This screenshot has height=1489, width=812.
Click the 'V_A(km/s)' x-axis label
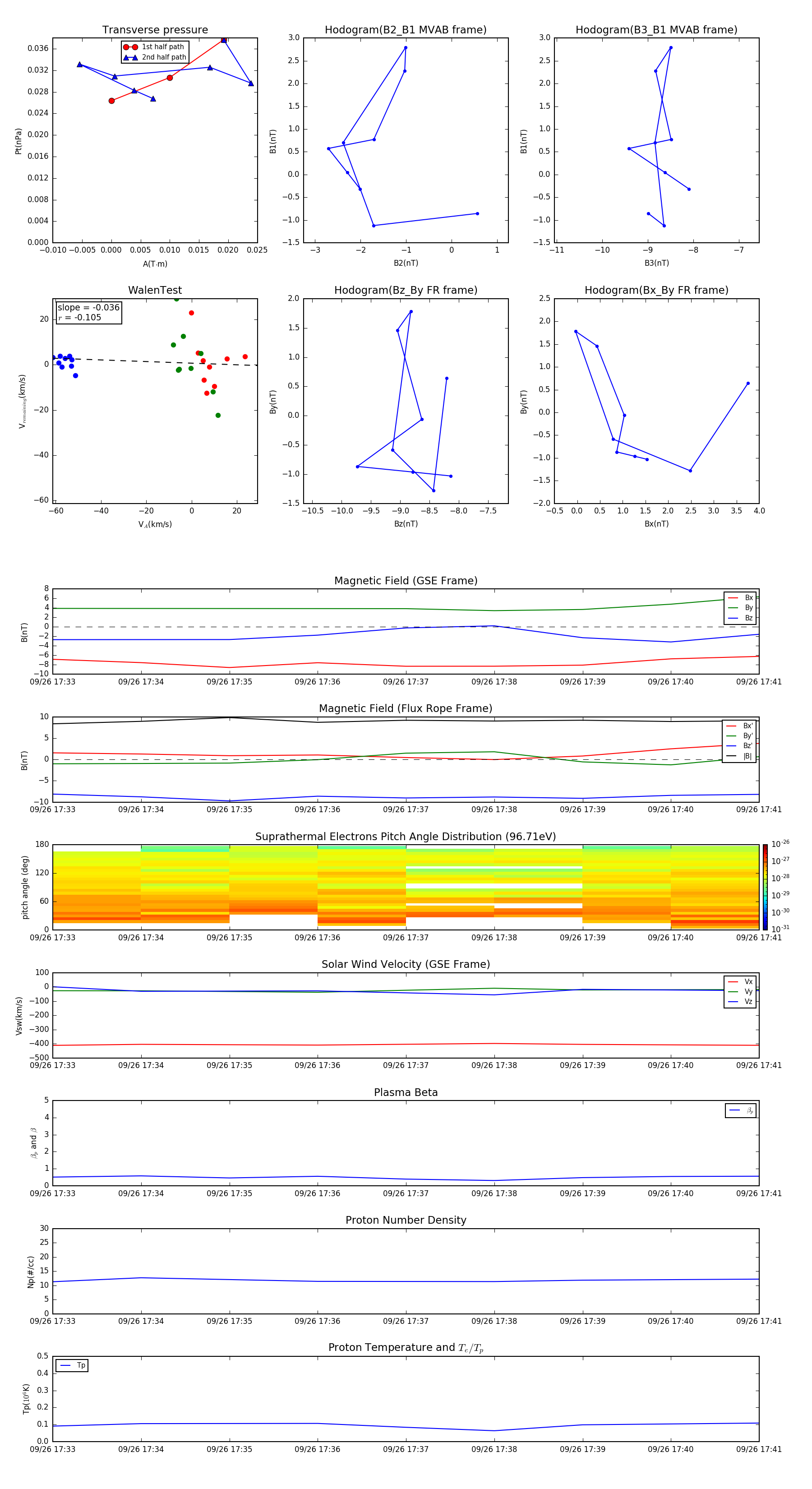(x=155, y=524)
